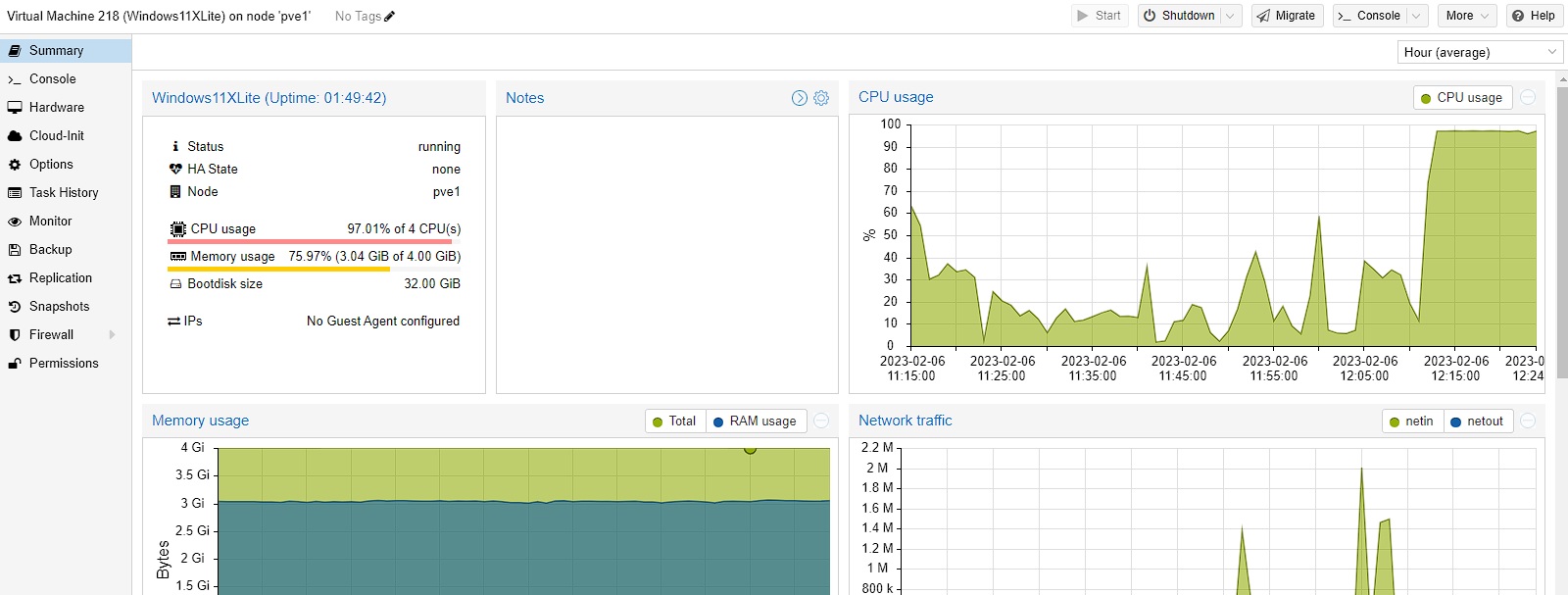Image resolution: width=1568 pixels, height=595 pixels.
Task: View Task History
Action: 65,193
